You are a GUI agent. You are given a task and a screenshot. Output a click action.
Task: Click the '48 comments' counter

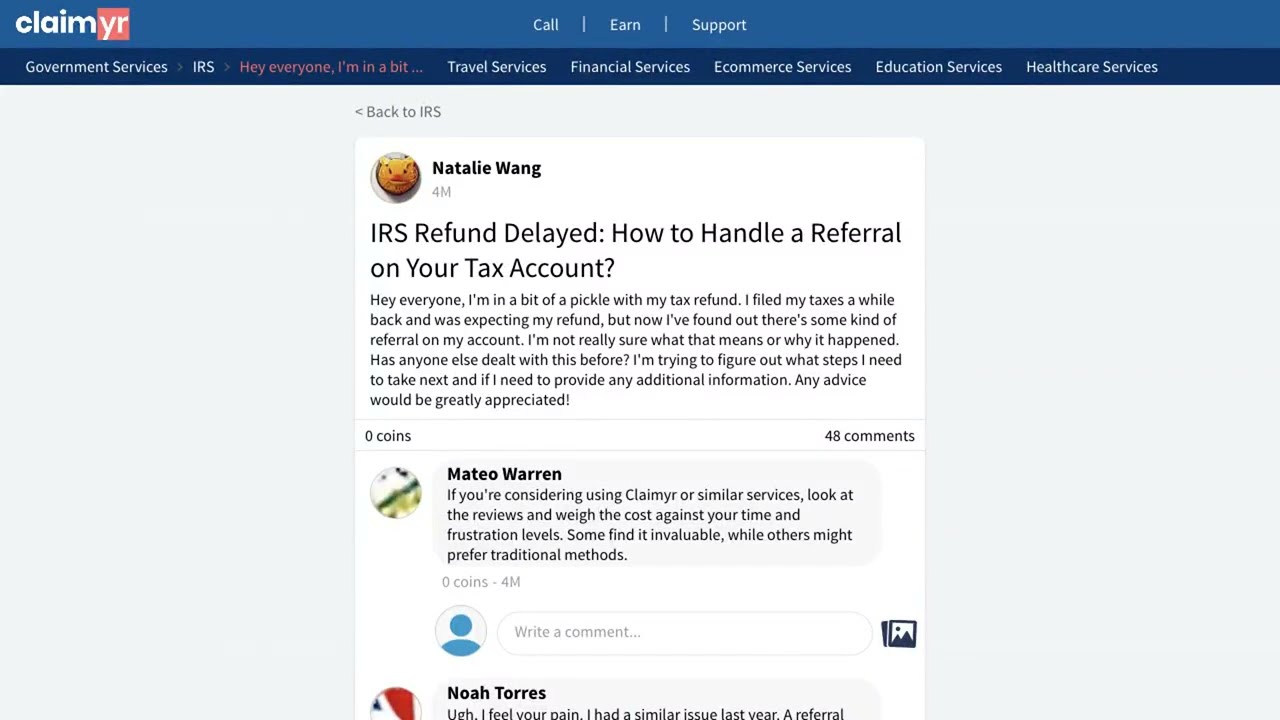coord(869,436)
